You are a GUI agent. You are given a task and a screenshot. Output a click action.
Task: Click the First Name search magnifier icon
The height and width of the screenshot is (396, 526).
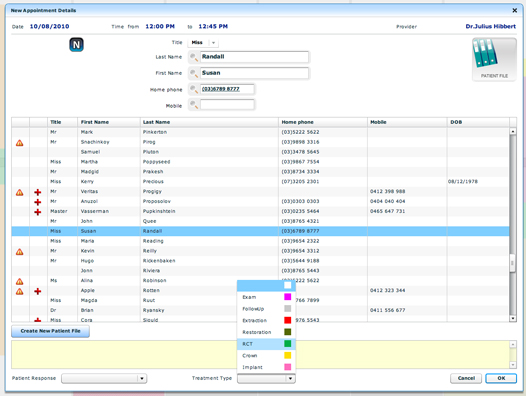[194, 73]
